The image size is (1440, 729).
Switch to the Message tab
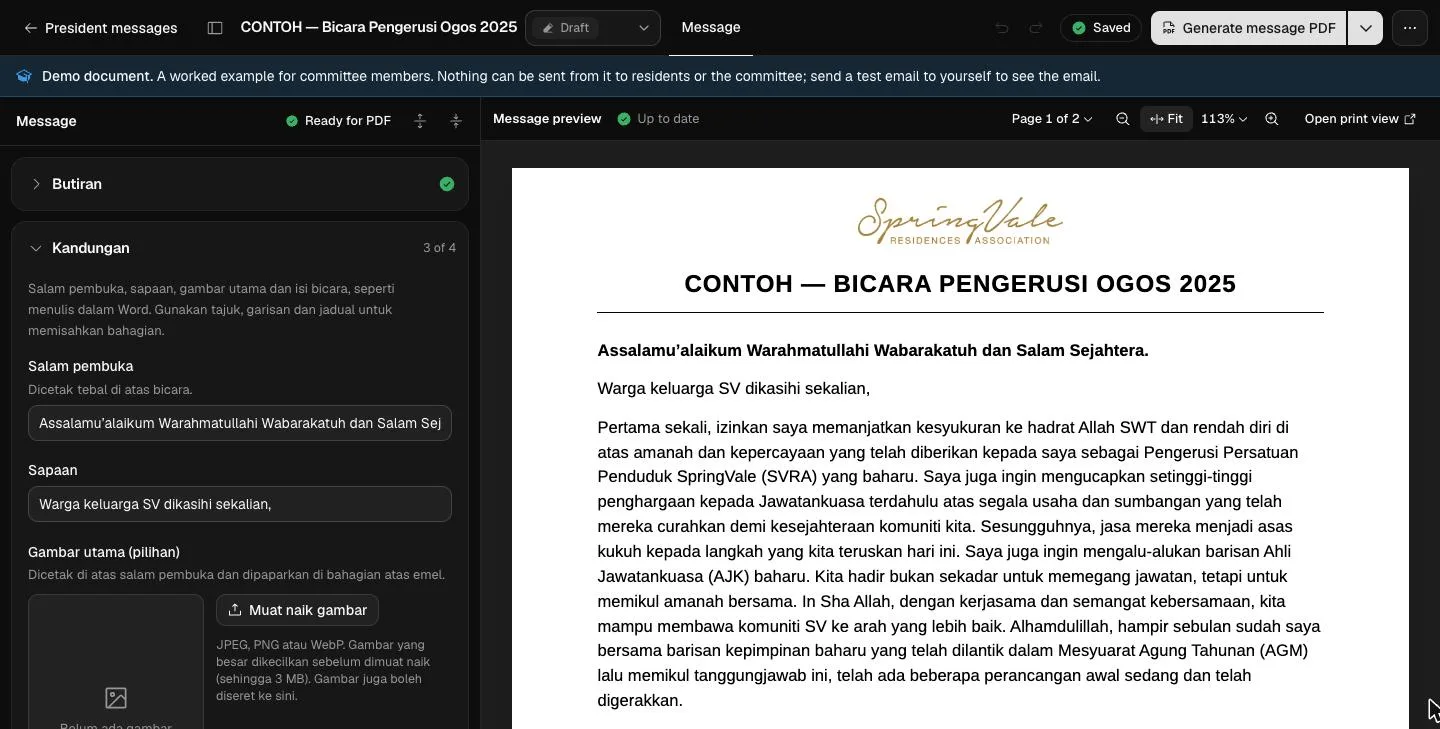[x=711, y=28]
